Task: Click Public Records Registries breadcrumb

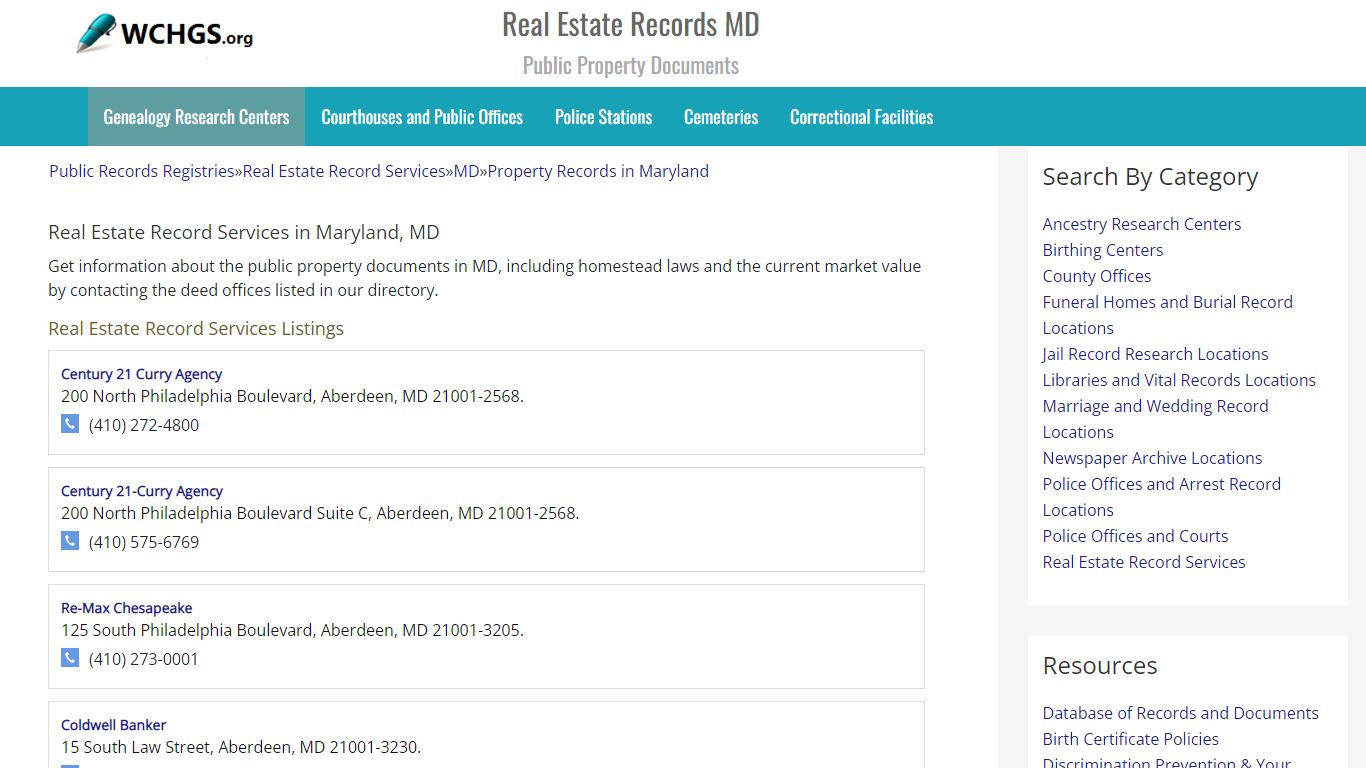Action: [142, 171]
